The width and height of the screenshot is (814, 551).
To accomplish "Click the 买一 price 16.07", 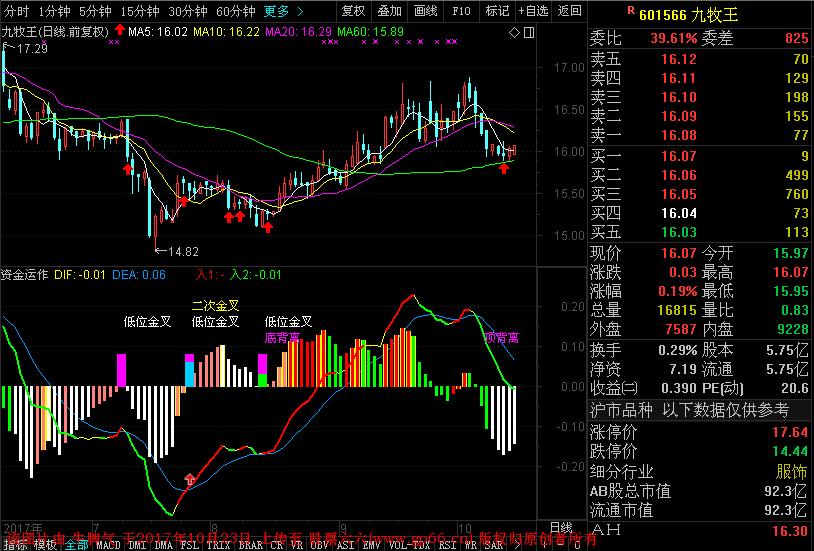I will [x=679, y=156].
